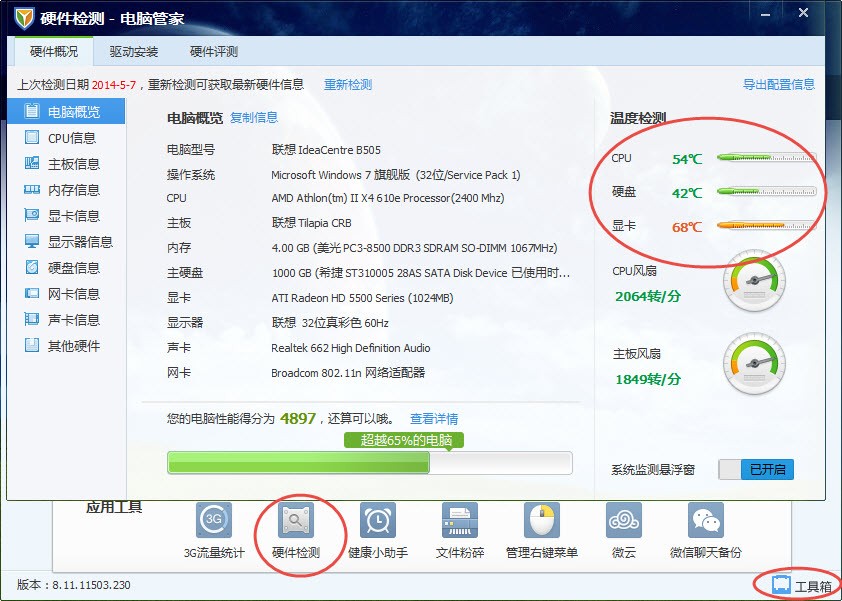The width and height of the screenshot is (842, 601).
Task: Select the 电脑概览 sidebar icon
Action: 32,111
